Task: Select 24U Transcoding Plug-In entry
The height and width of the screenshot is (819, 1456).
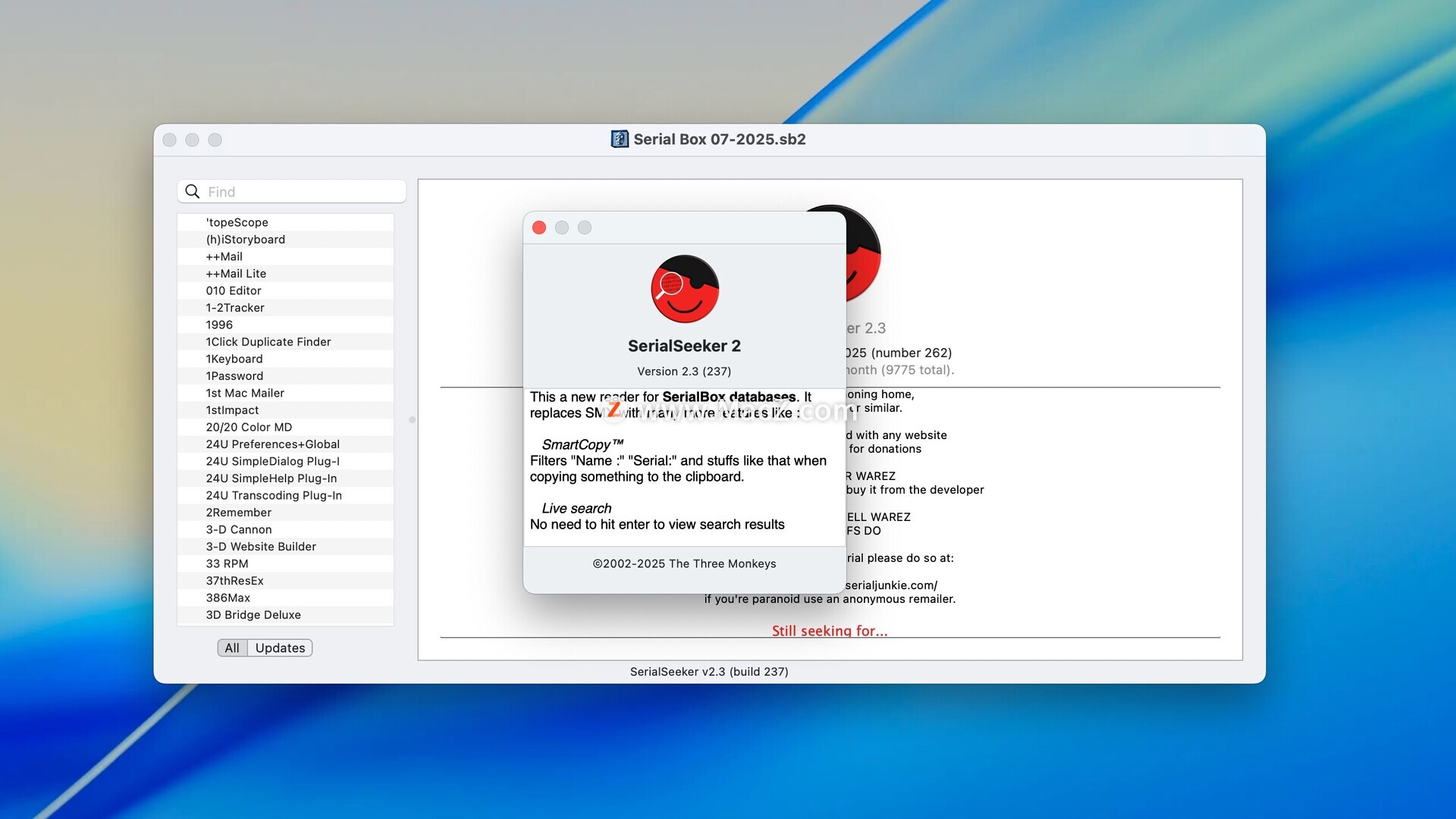Action: pos(285,495)
